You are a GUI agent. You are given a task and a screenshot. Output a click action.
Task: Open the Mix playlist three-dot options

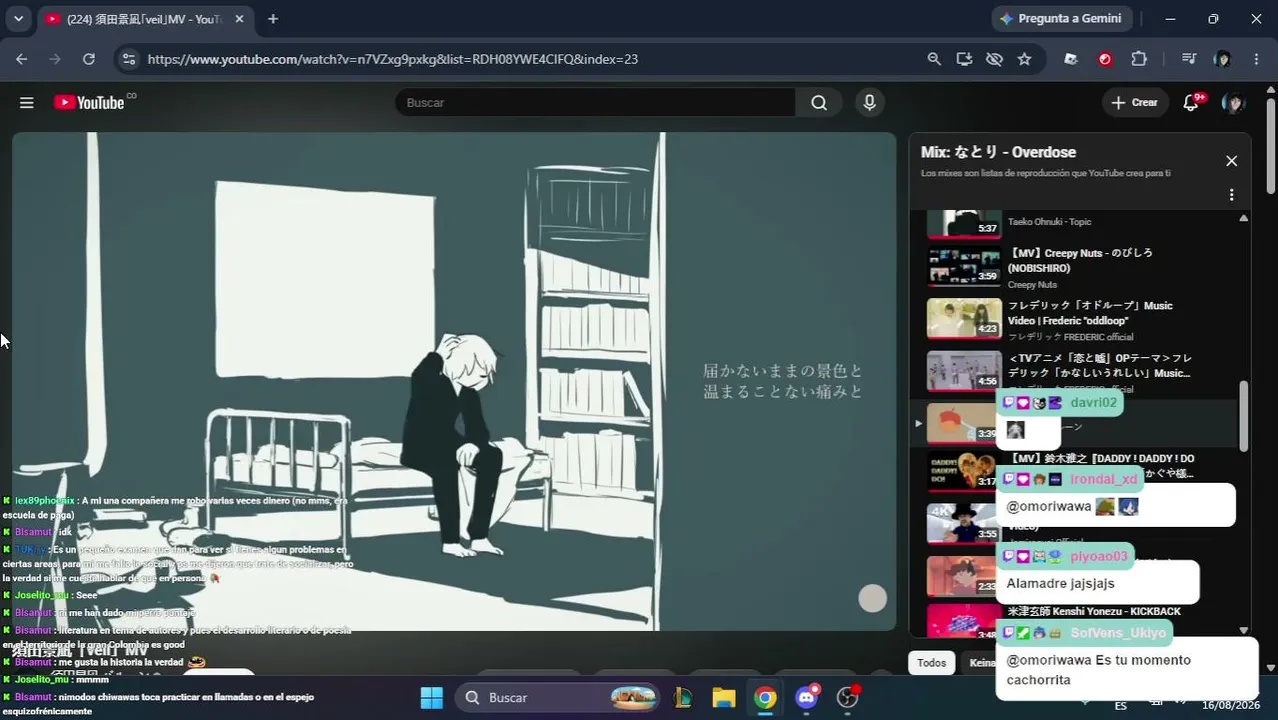[1231, 195]
